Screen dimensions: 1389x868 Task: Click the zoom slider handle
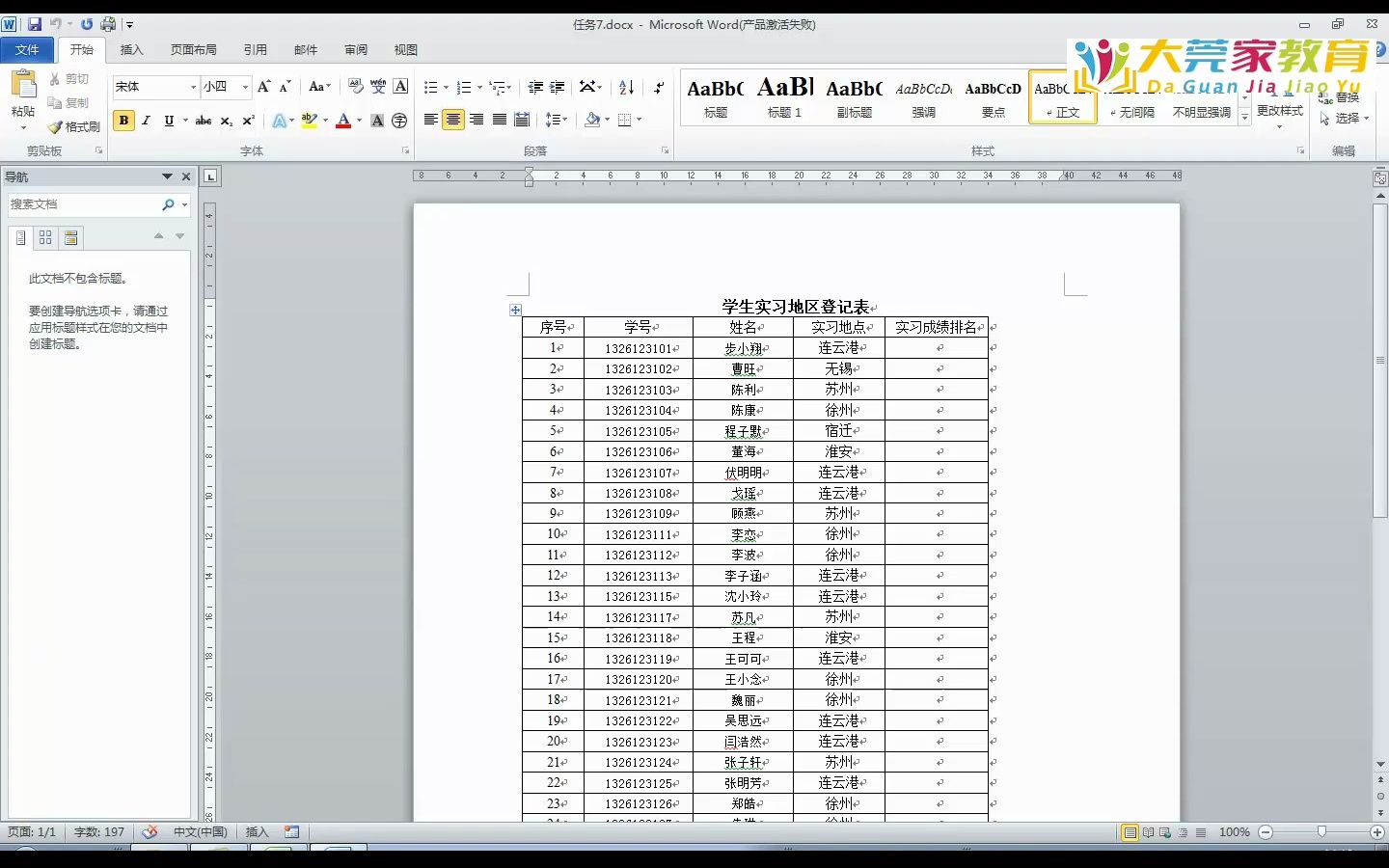(1321, 831)
